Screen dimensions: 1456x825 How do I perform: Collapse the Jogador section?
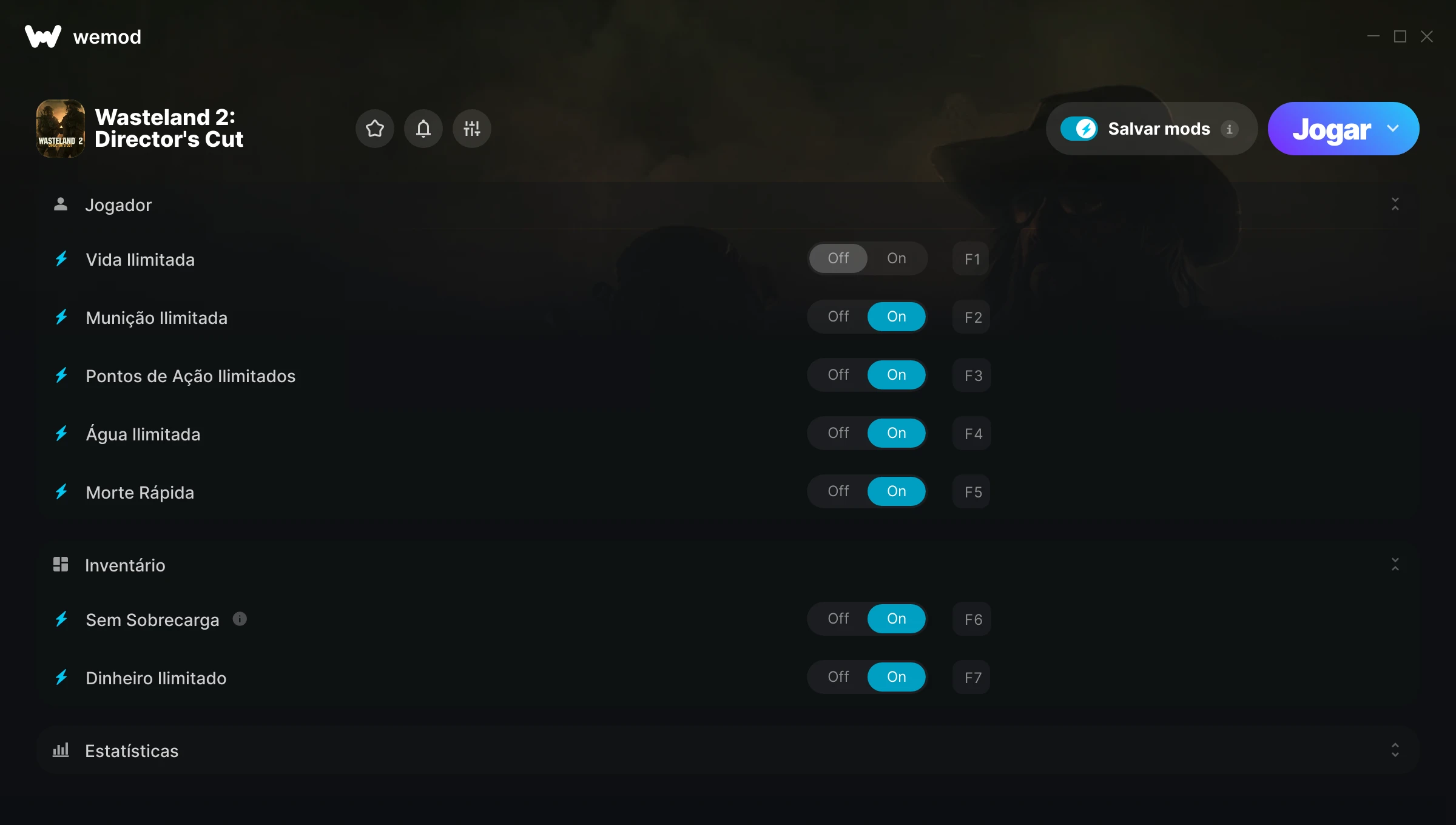tap(1395, 204)
